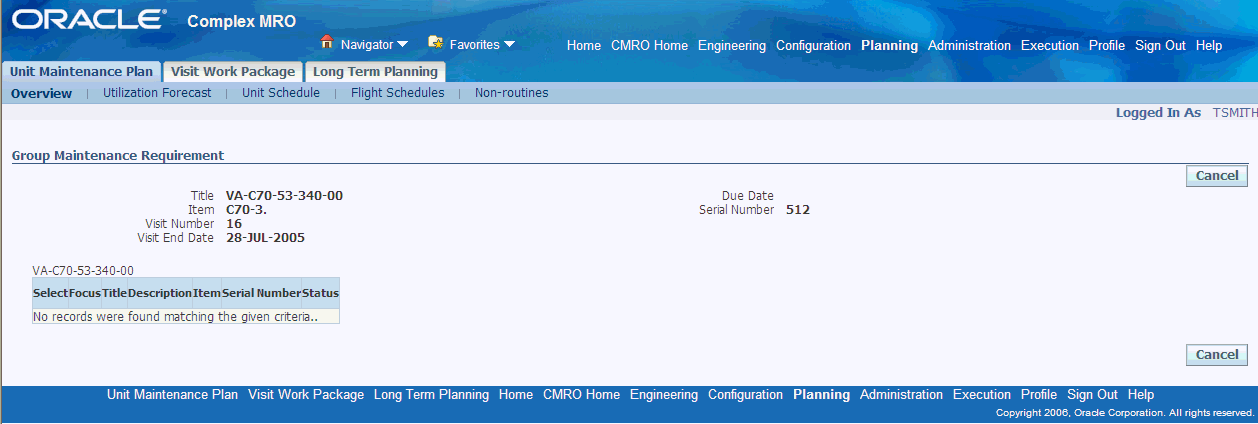Viewport: 1258px width, 424px height.
Task: Open the Flight Schedules subtab
Action: coord(397,93)
